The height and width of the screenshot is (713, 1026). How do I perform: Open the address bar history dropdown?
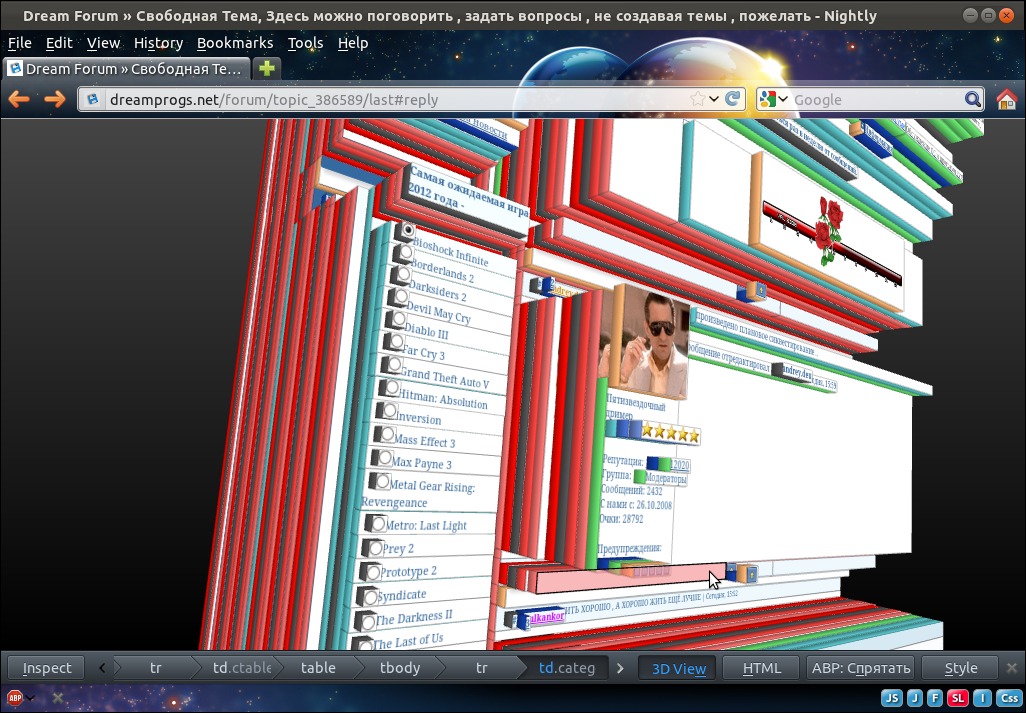[714, 99]
